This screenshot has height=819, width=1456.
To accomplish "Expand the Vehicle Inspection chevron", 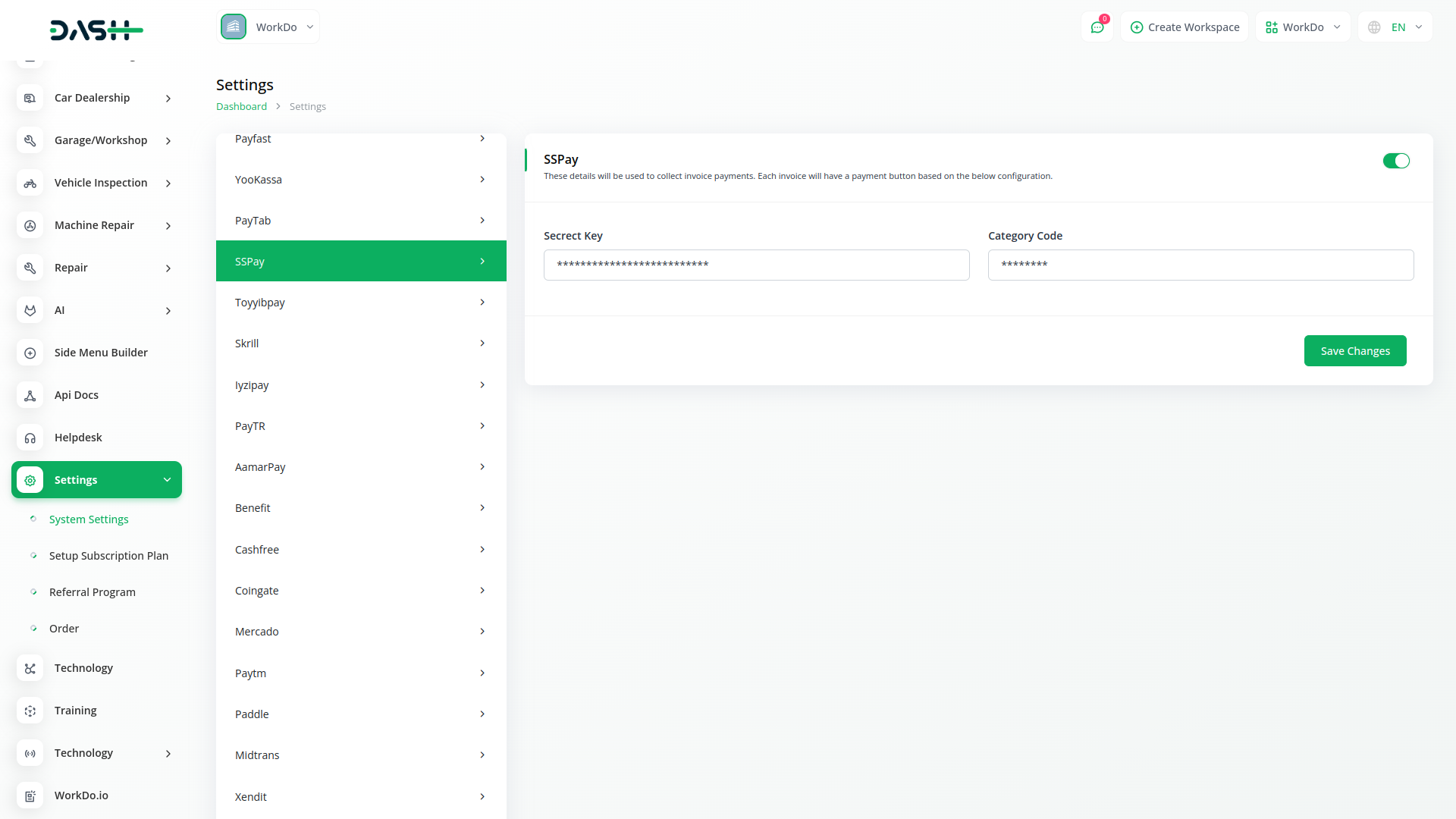I will [168, 184].
